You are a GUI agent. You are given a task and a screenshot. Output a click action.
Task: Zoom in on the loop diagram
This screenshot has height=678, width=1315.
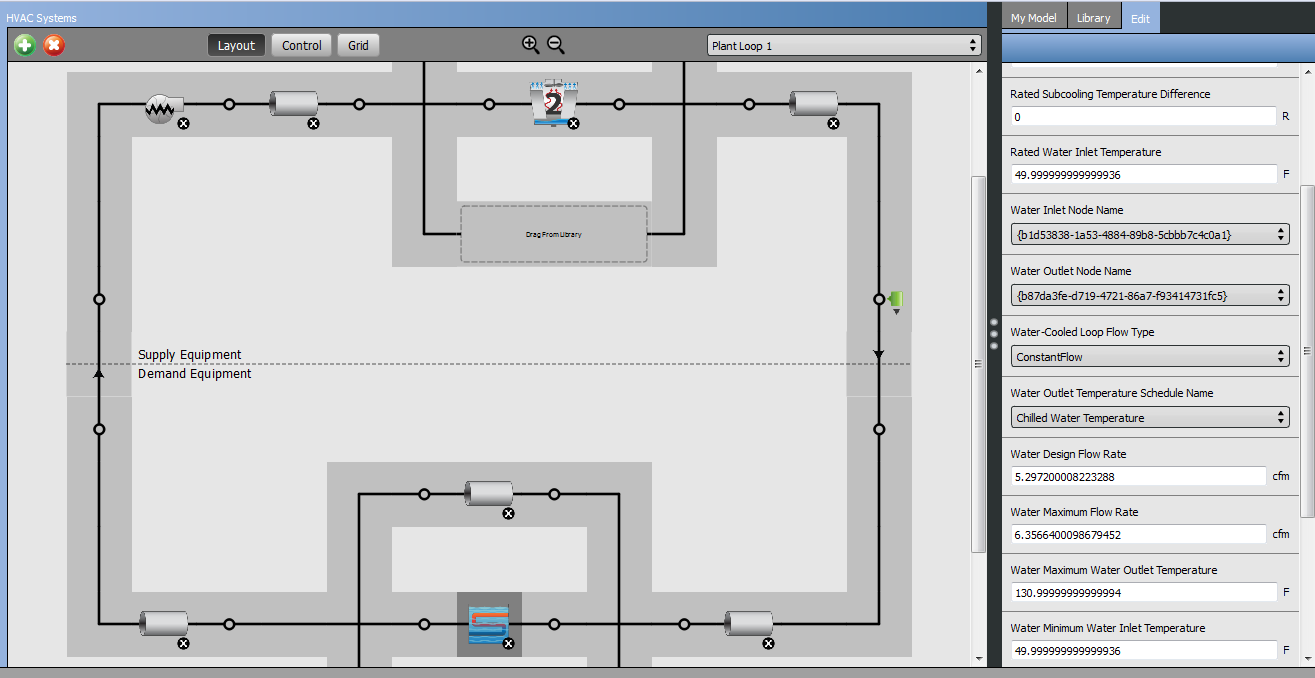pos(530,44)
